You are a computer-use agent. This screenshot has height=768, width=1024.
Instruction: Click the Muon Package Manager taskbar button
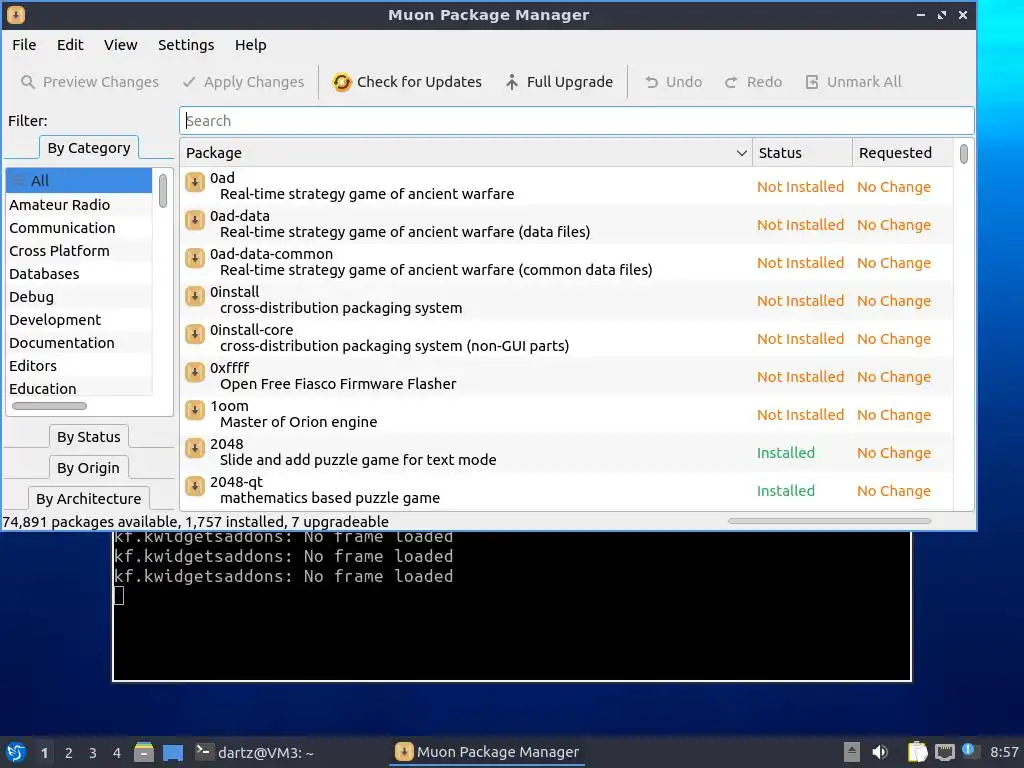click(x=487, y=752)
